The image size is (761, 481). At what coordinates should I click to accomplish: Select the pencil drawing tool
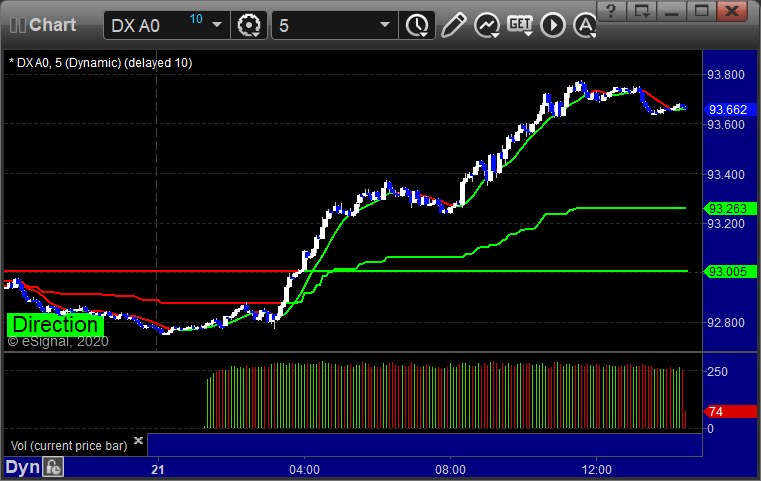[453, 25]
